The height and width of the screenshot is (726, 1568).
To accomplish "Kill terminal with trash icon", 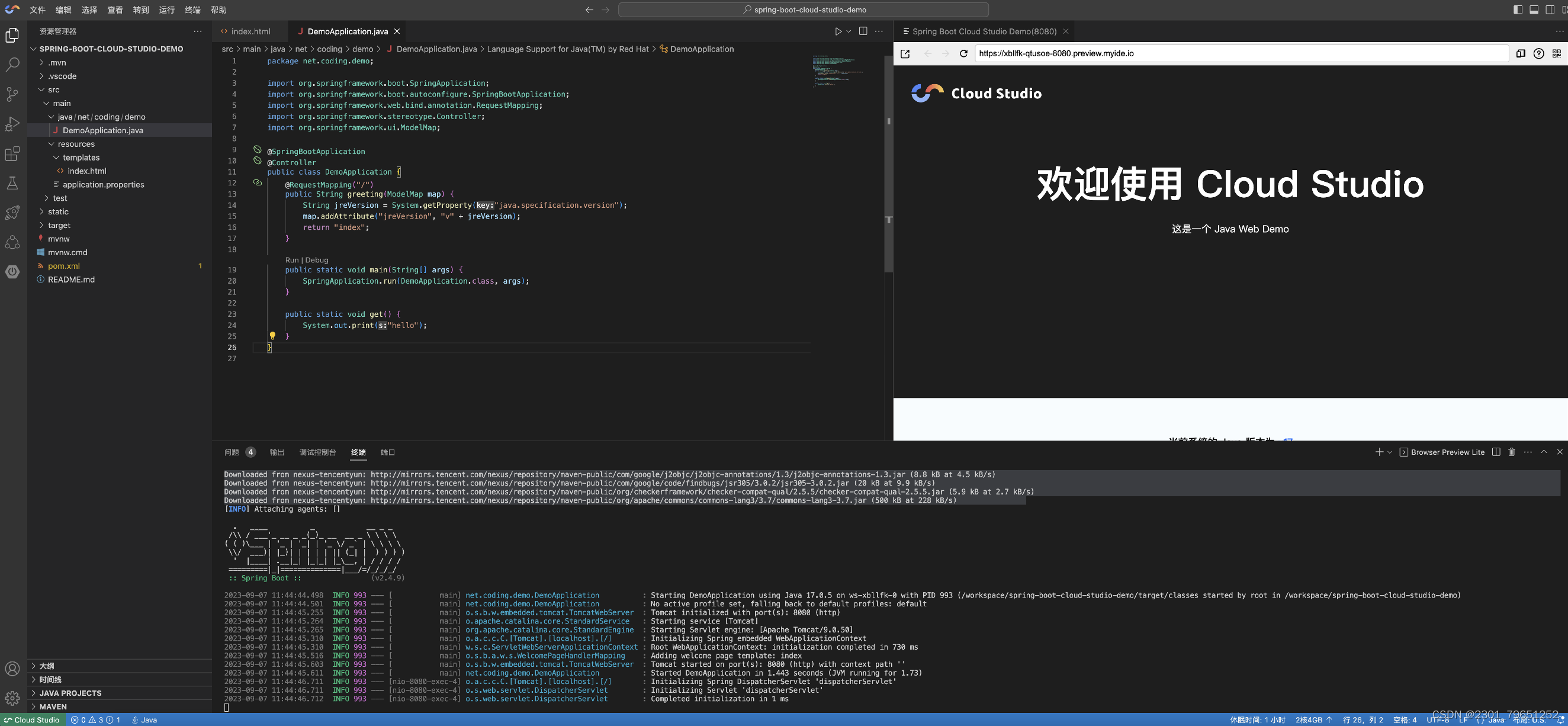I will [1511, 452].
